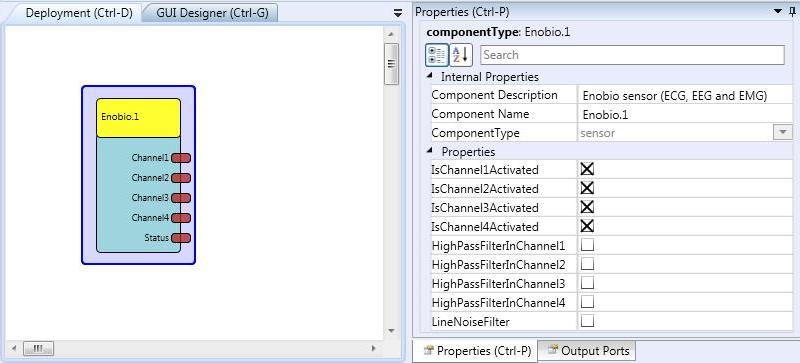Click the canvas scroll right arrow

374,348
